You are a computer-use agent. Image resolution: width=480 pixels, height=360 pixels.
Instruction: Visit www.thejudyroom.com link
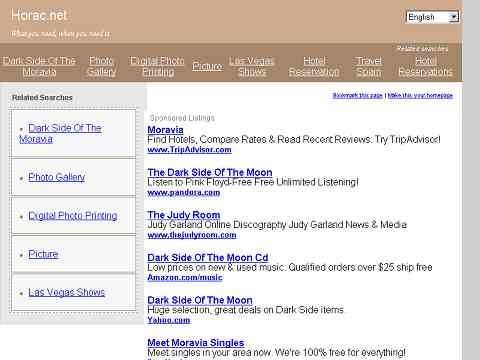[x=192, y=235]
